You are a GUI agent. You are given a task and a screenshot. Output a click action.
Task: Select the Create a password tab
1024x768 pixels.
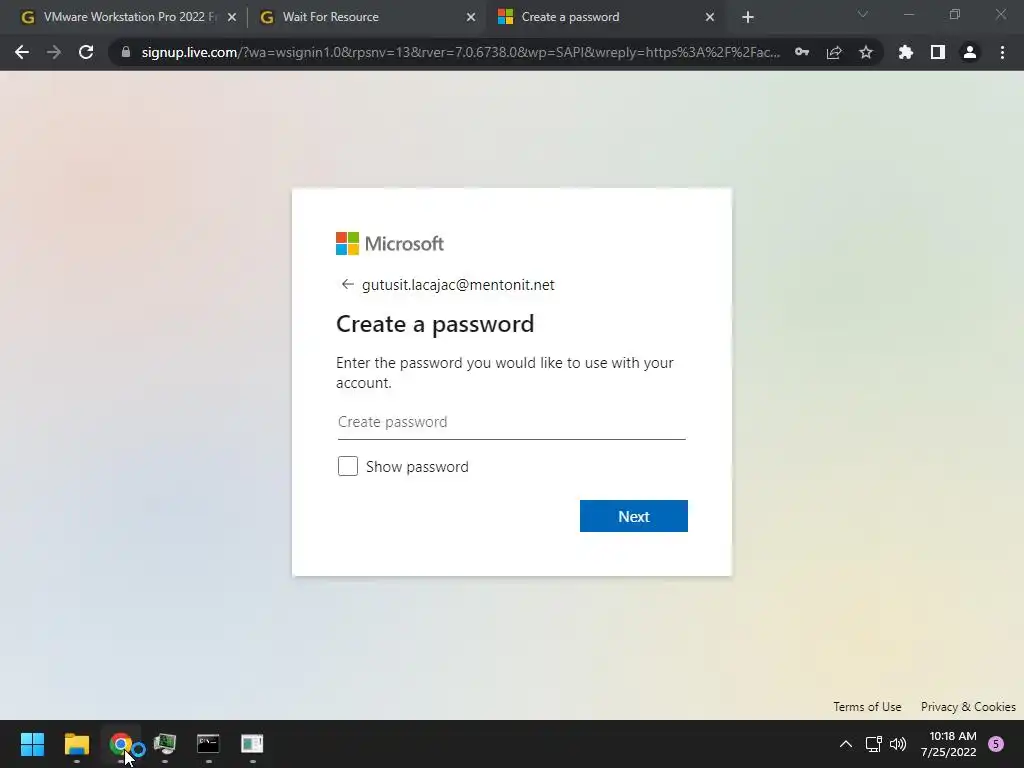[x=605, y=17]
